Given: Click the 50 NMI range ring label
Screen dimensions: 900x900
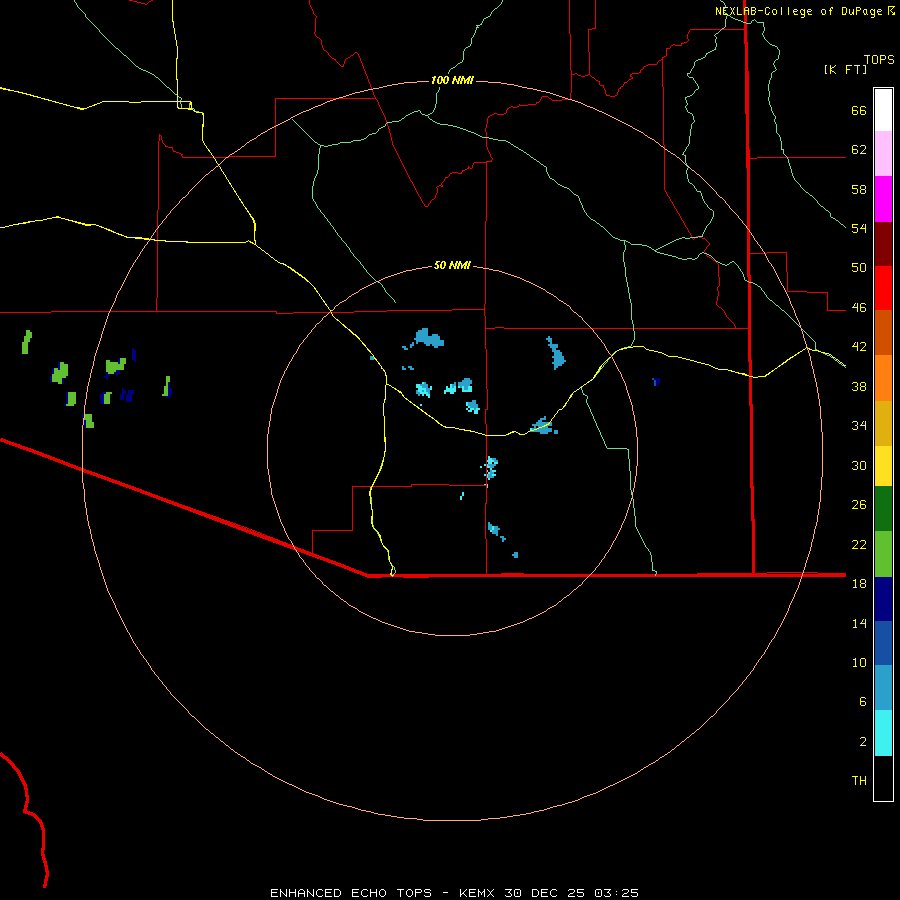Looking at the screenshot, I should click(x=452, y=265).
